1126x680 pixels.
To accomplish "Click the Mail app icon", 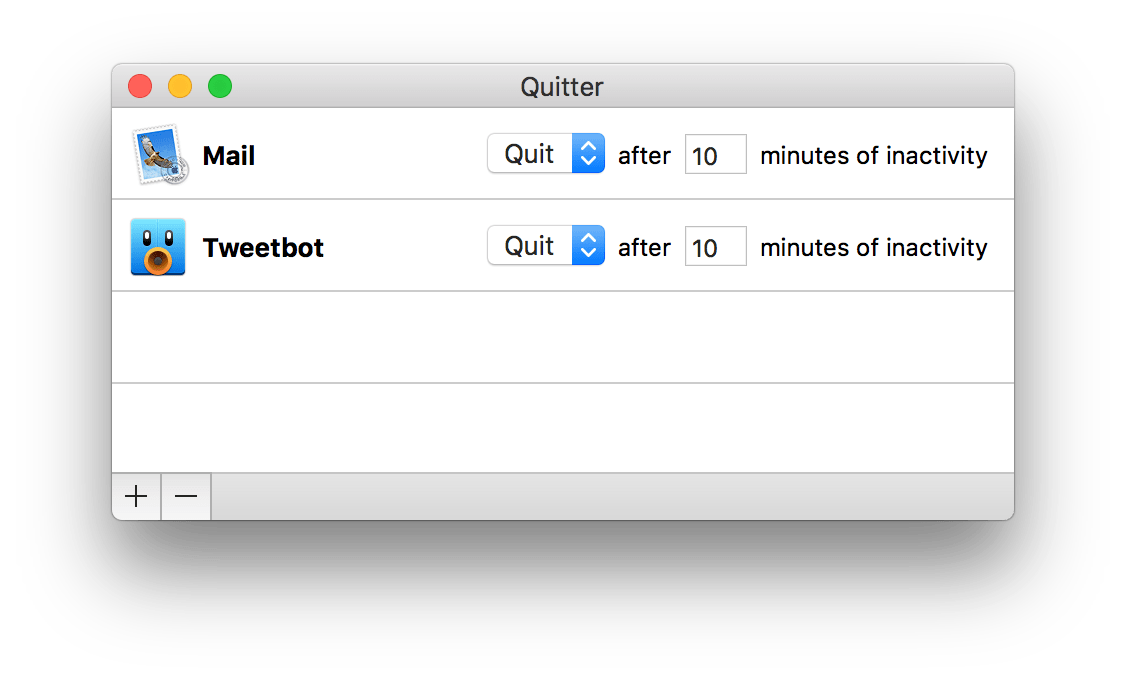I will (159, 155).
